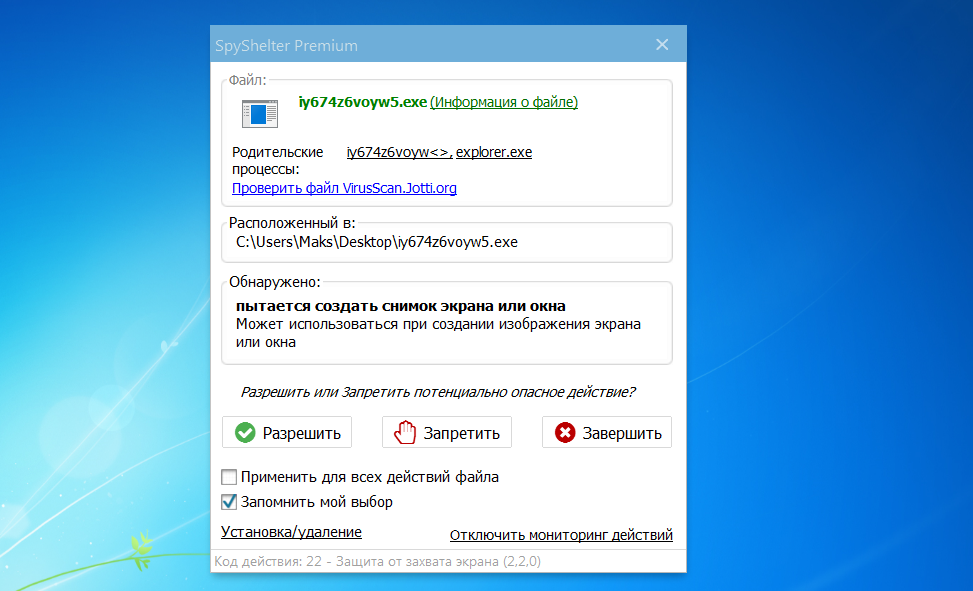Open parent process iy674z6voyw<> link
Image resolution: width=973 pixels, height=591 pixels.
pyautogui.click(x=399, y=152)
